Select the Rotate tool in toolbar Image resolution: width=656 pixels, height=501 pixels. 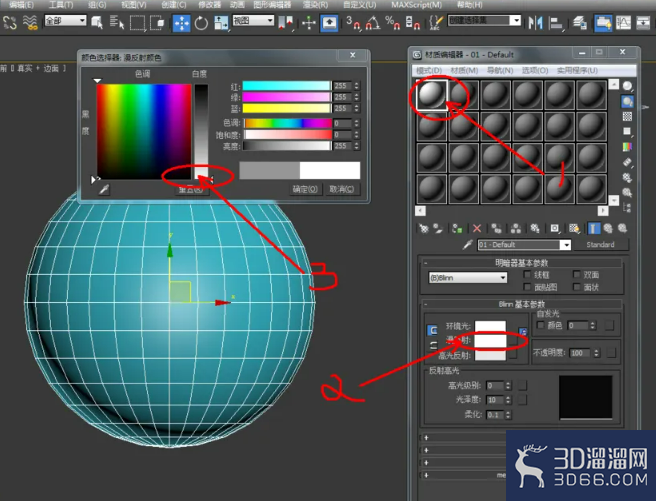[x=201, y=23]
